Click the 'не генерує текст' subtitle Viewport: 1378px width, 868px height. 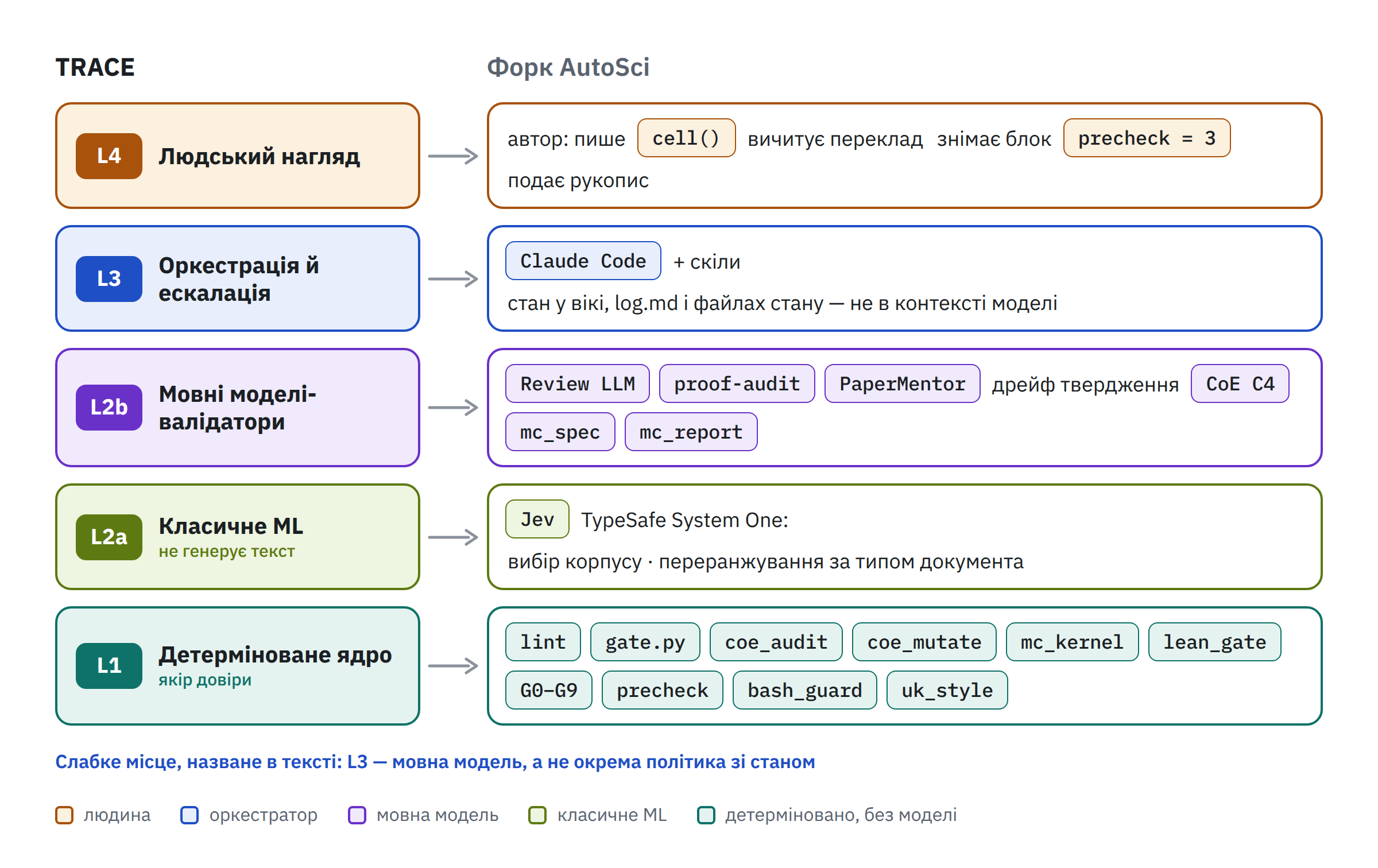coord(227,551)
